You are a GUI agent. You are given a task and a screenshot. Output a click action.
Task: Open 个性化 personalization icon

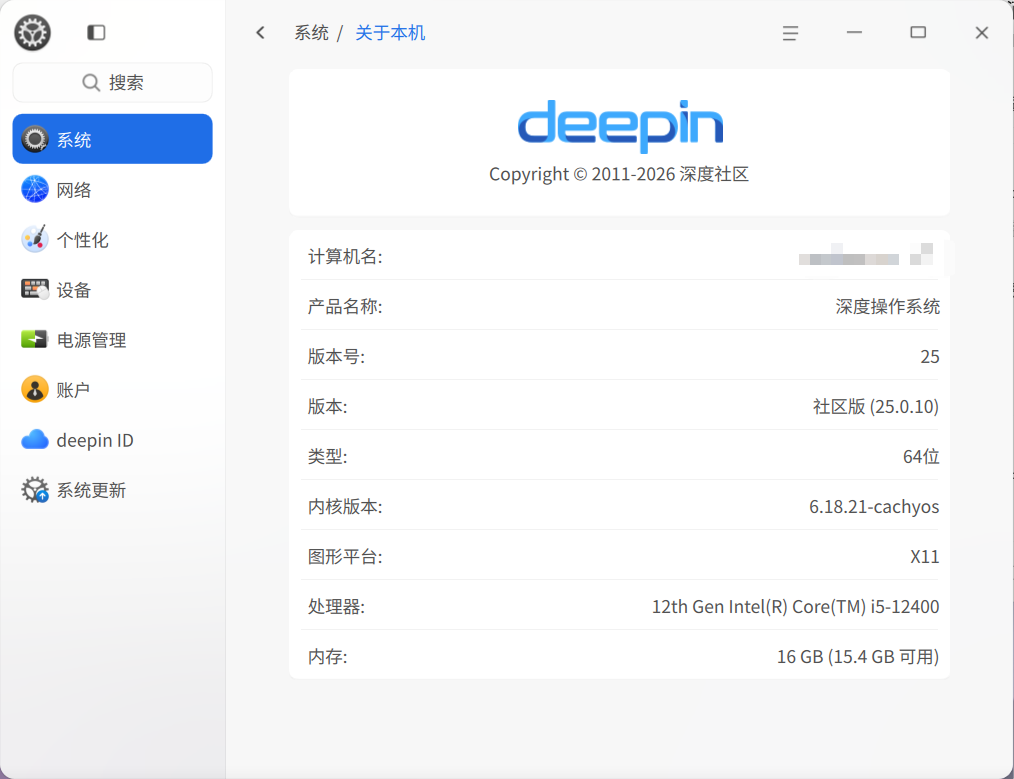[35, 239]
